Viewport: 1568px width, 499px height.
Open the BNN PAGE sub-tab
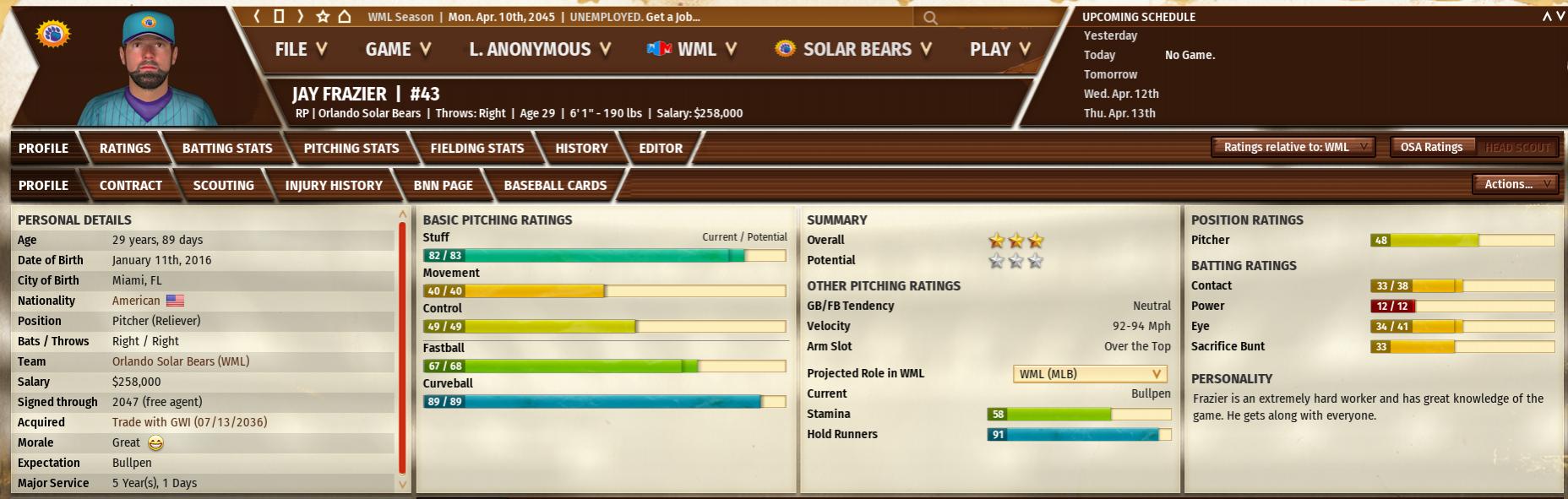tap(443, 185)
